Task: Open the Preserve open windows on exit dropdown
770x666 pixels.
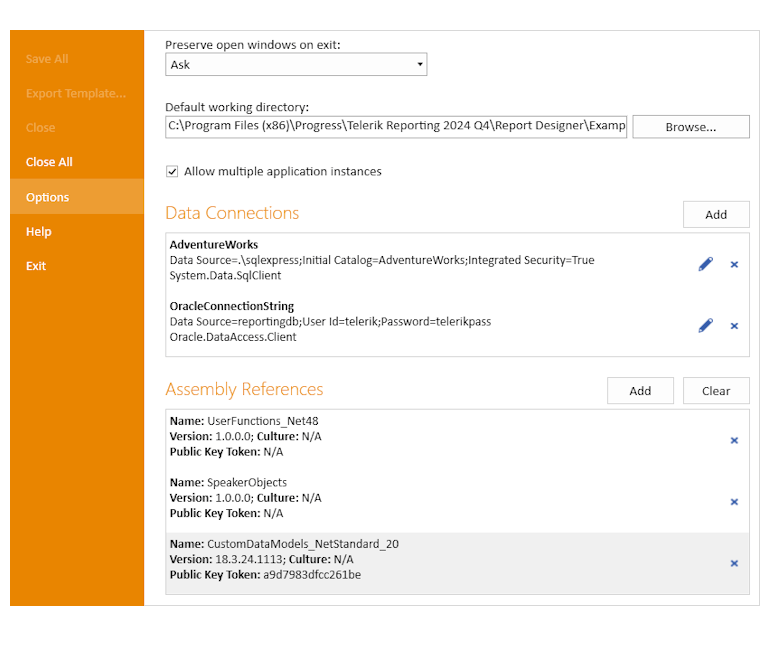Action: tap(296, 64)
